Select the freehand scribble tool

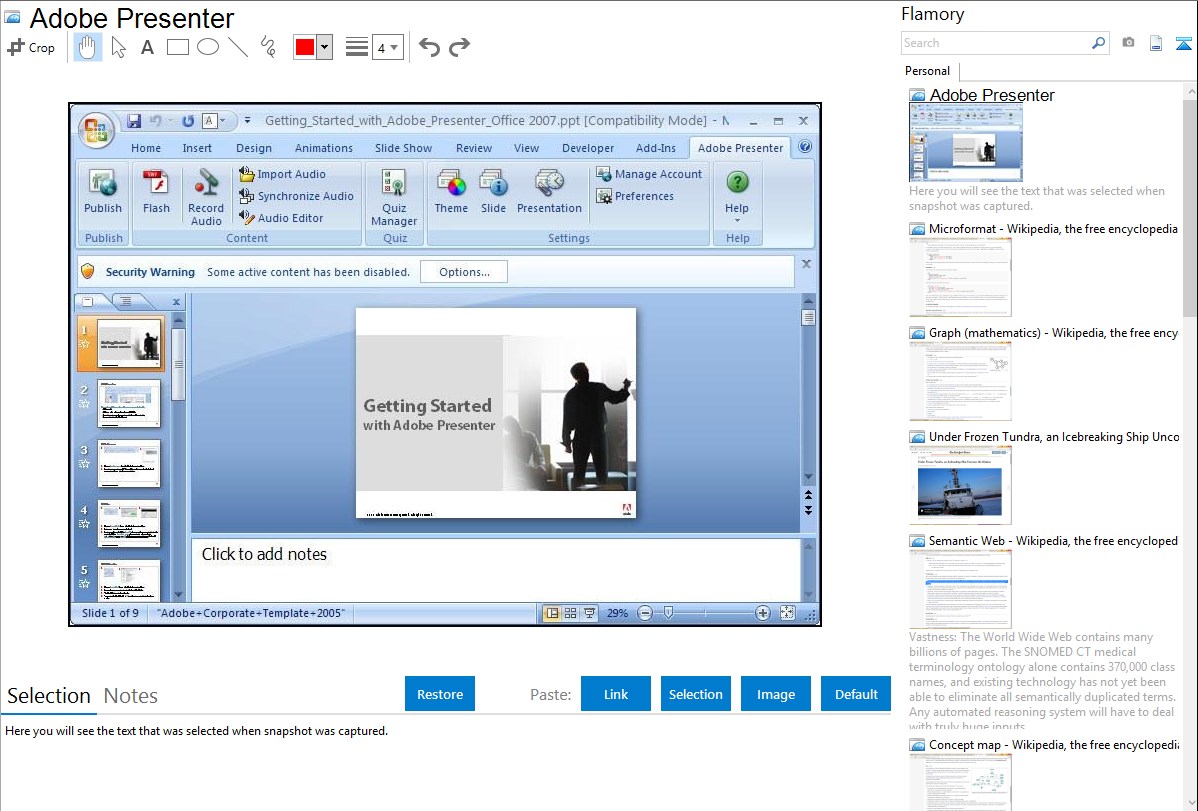tap(268, 47)
